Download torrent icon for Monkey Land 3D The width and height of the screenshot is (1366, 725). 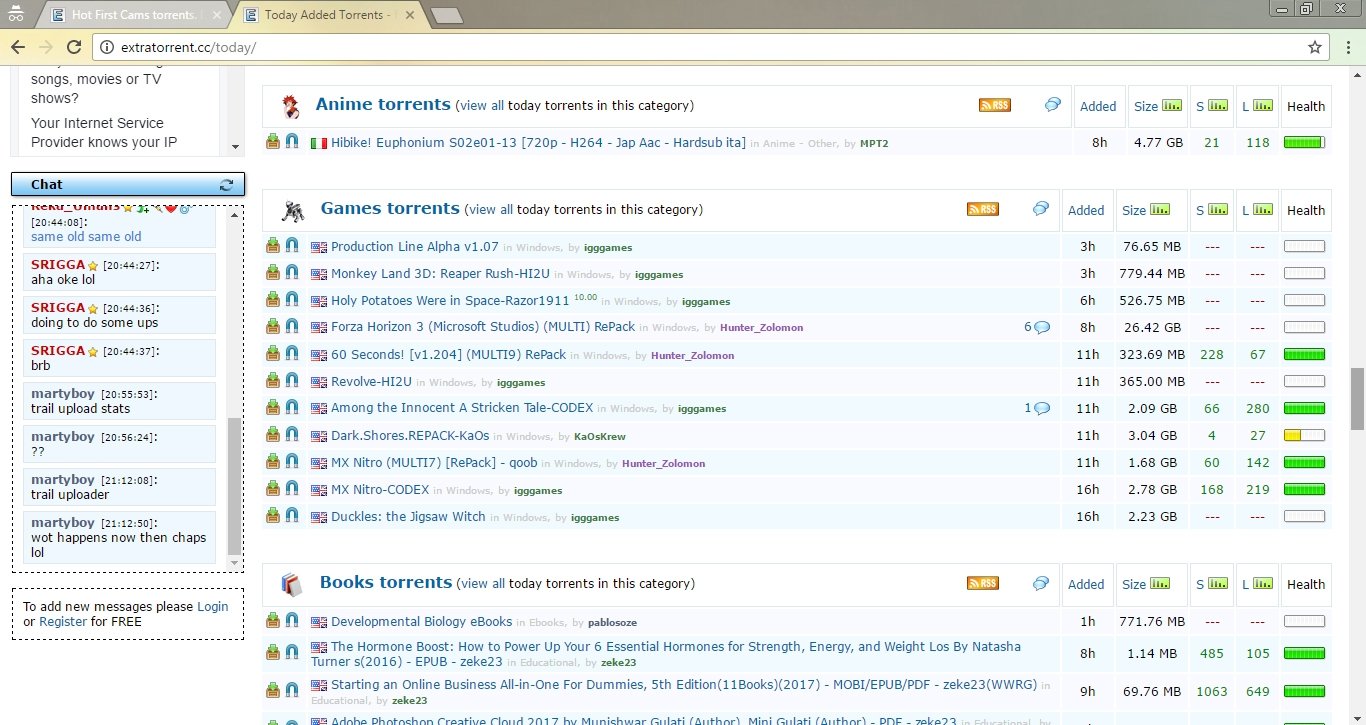(x=273, y=272)
